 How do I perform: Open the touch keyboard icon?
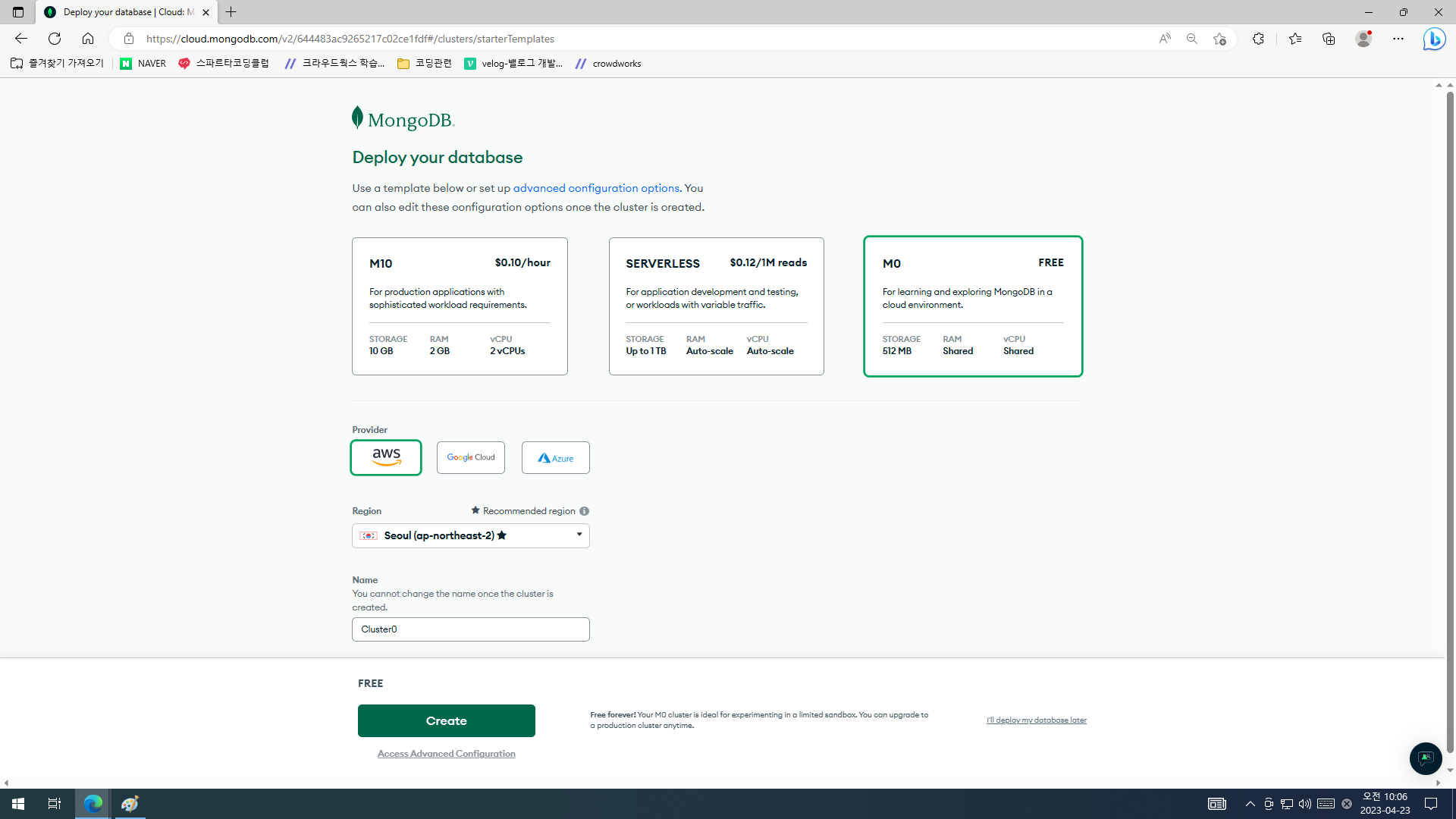click(1326, 804)
